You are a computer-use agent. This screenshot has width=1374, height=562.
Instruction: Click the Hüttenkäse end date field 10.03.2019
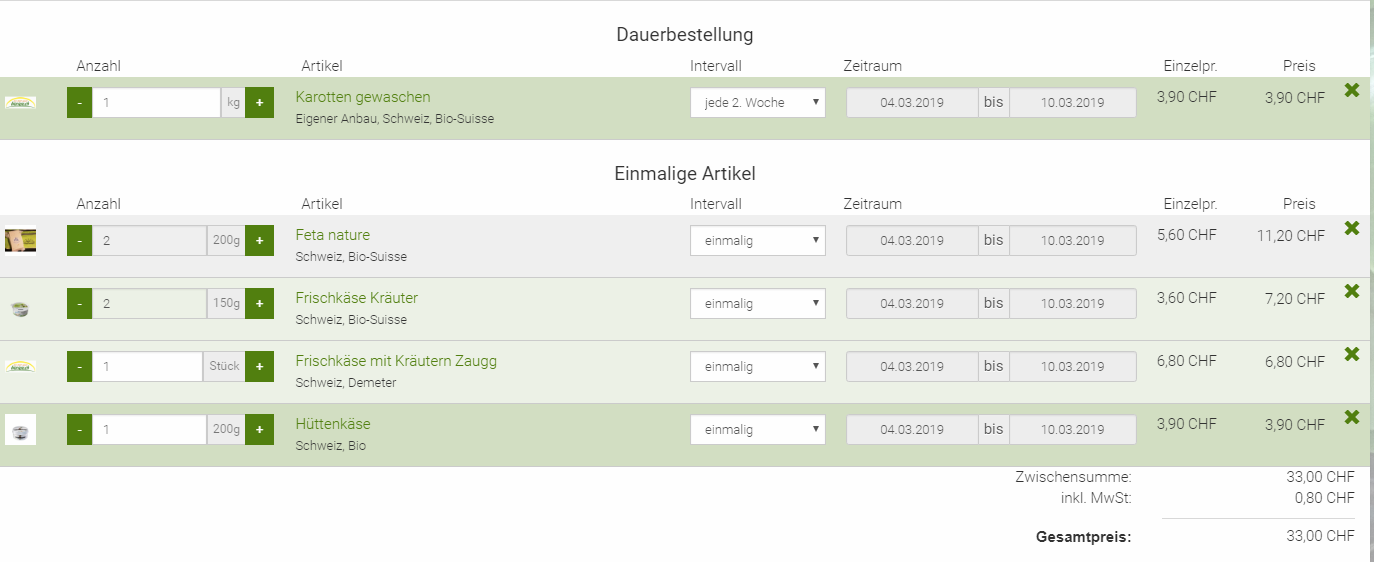click(x=1072, y=430)
